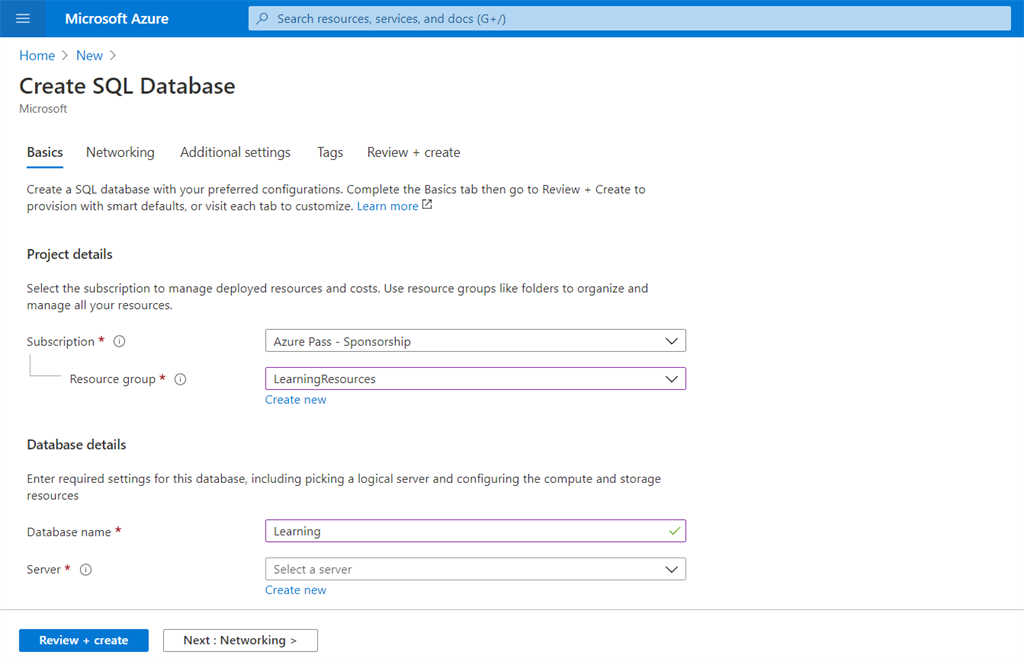1024x658 pixels.
Task: Select the Microsoft Azure logo
Action: pyautogui.click(x=115, y=18)
